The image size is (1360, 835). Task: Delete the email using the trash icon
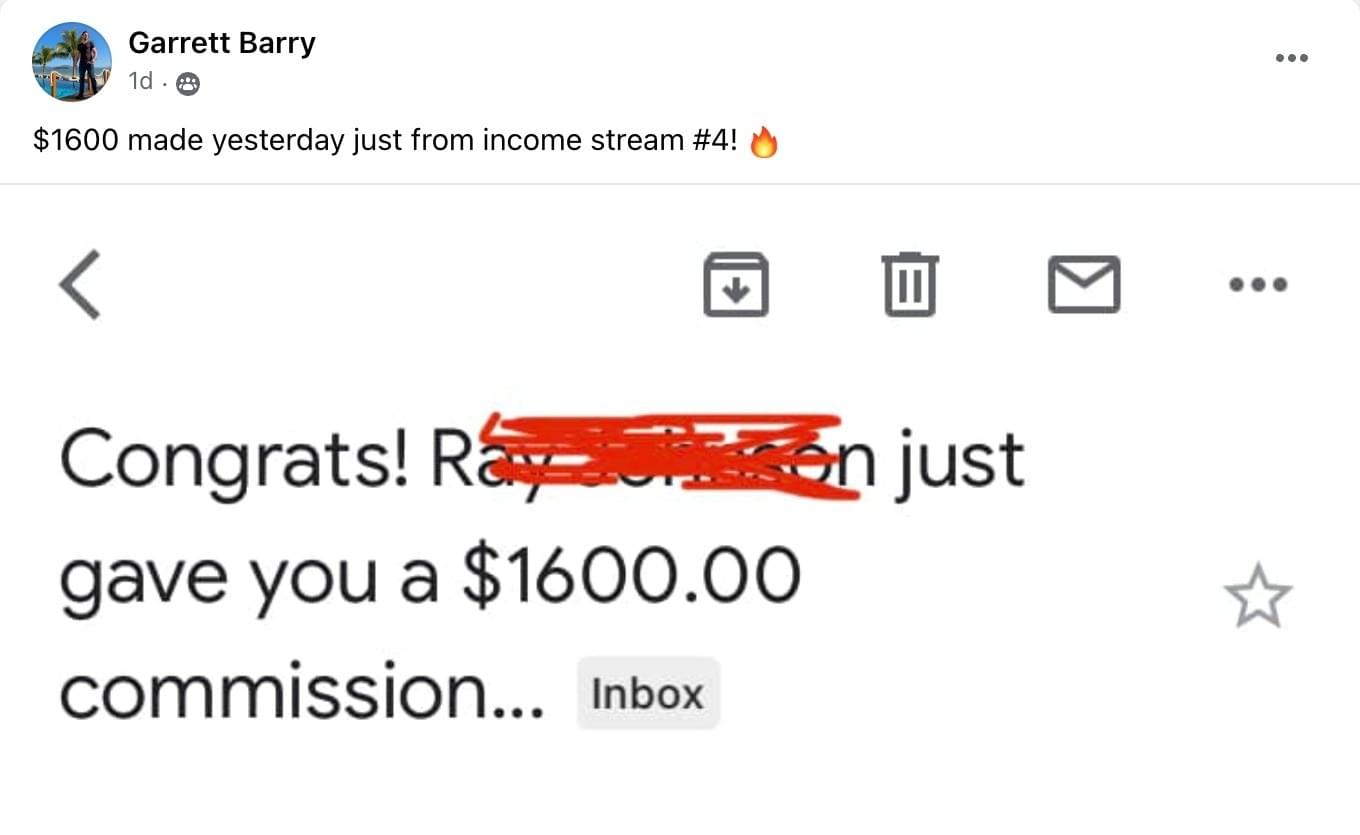(910, 284)
